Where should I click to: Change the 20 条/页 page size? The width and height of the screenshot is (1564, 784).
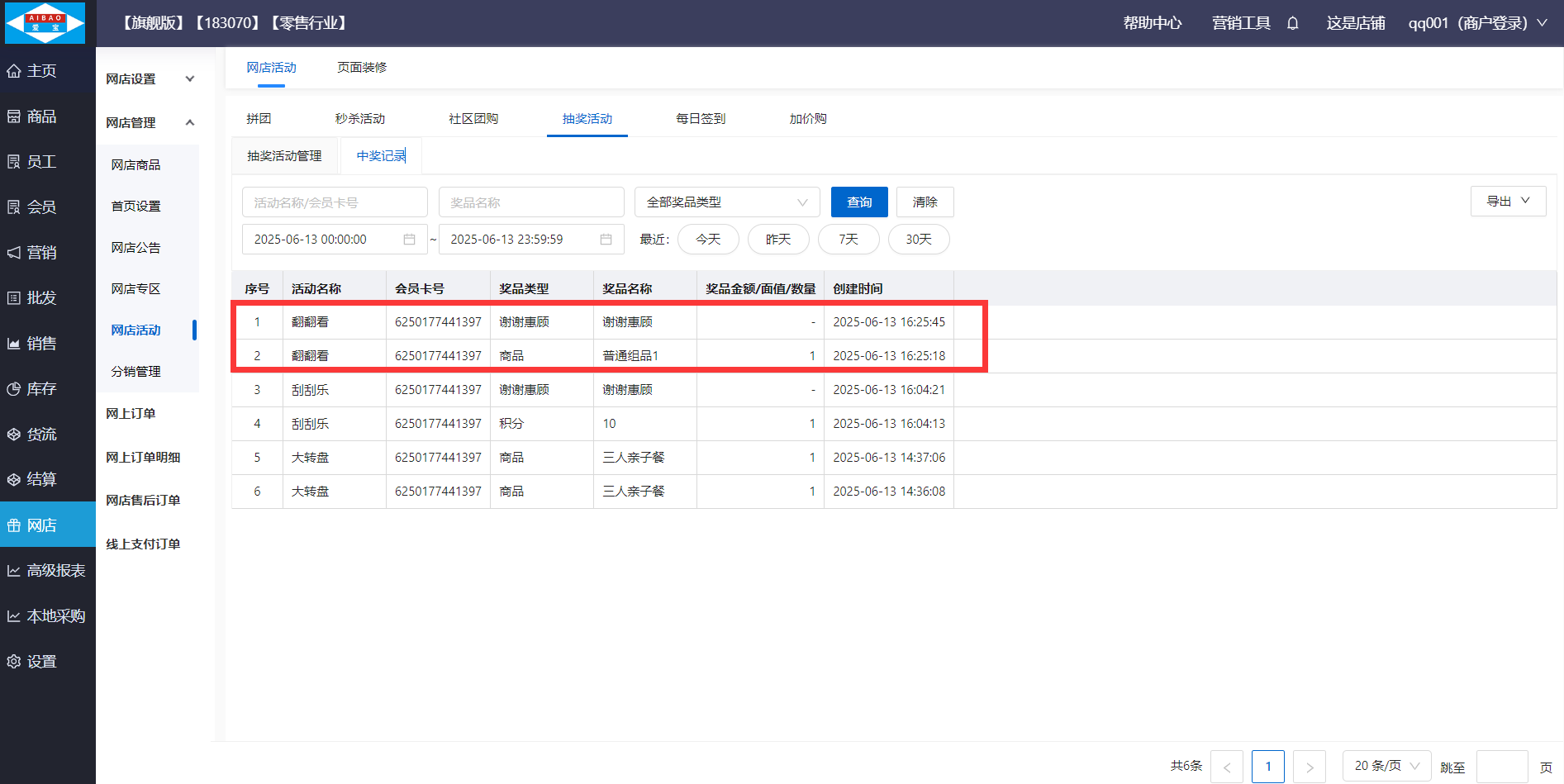click(1386, 766)
